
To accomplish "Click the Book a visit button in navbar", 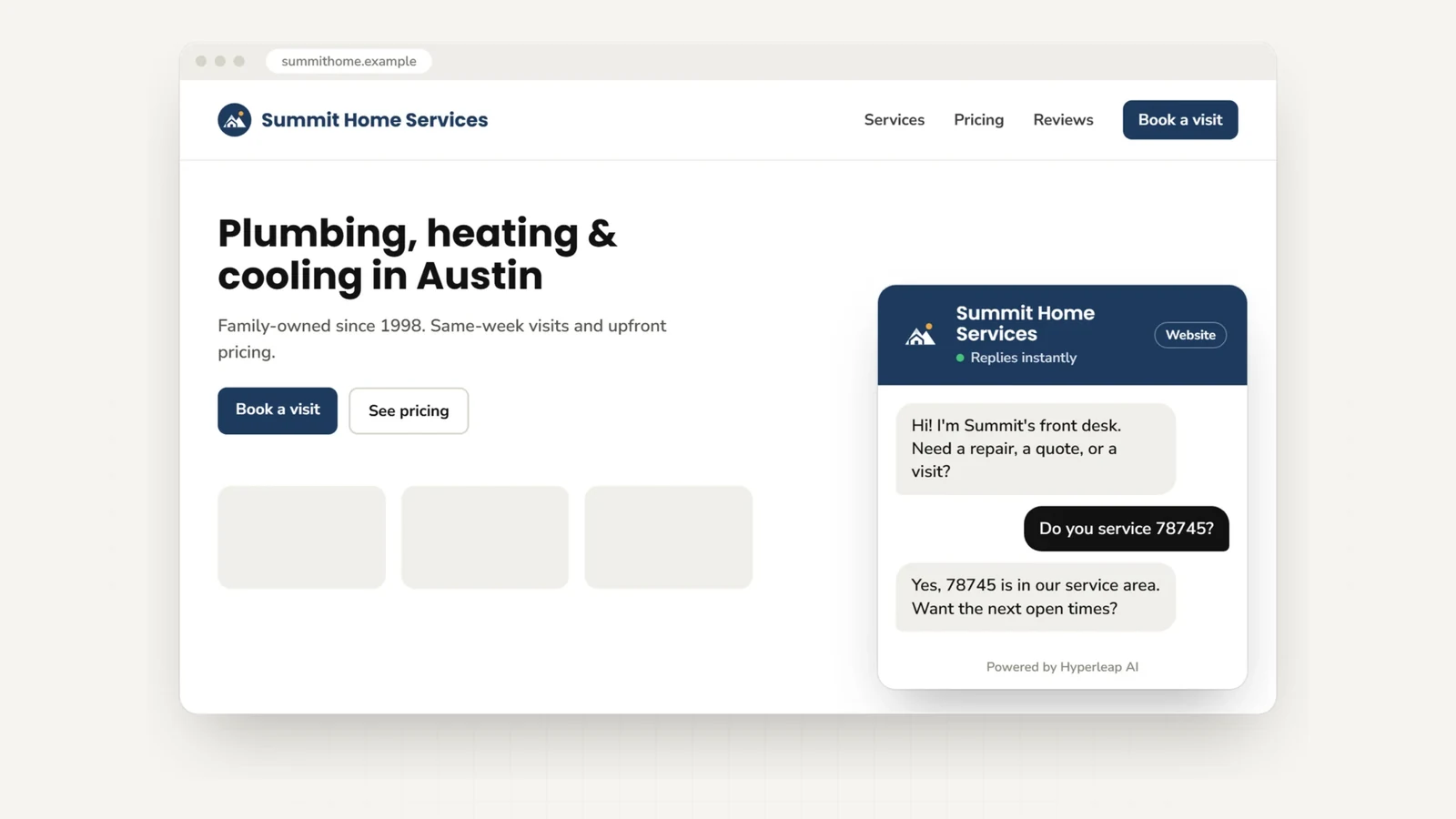I will click(x=1180, y=120).
